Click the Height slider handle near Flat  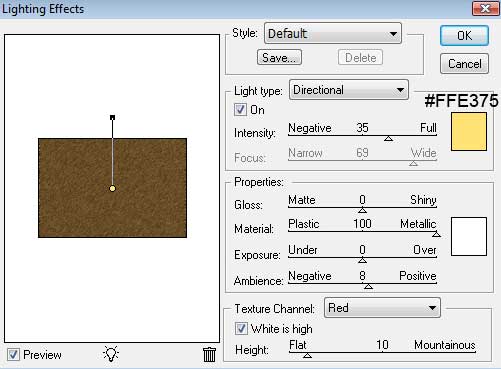pyautogui.click(x=307, y=355)
